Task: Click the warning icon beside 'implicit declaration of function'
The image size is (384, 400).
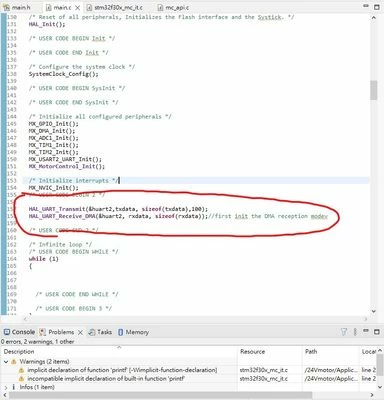Action: tap(21, 370)
